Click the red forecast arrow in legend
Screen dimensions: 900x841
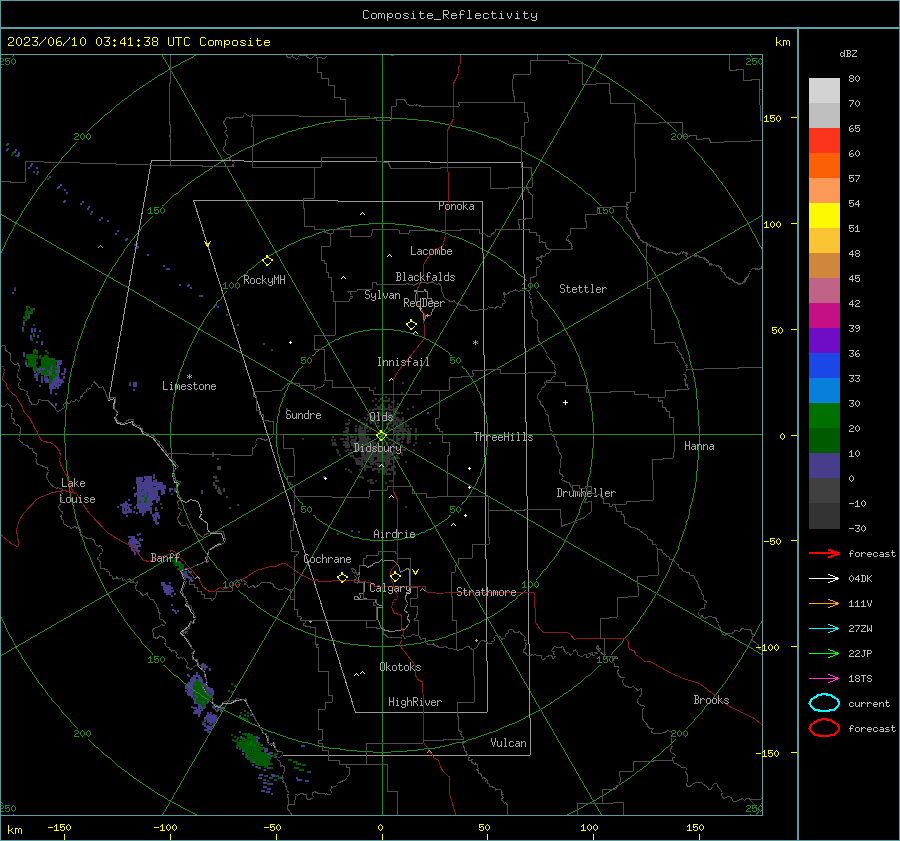(x=824, y=553)
